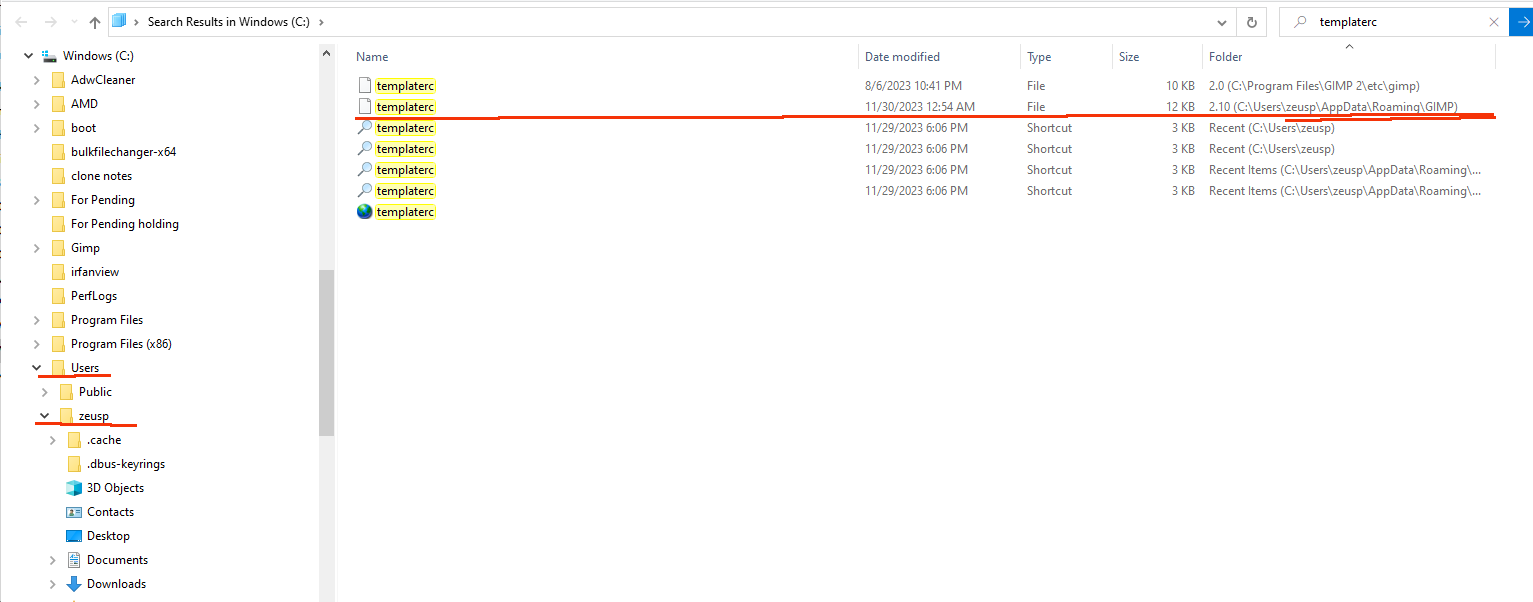This screenshot has height=602, width=1533.
Task: Select bulkfilechanger-x64 folder
Action: coord(123,152)
